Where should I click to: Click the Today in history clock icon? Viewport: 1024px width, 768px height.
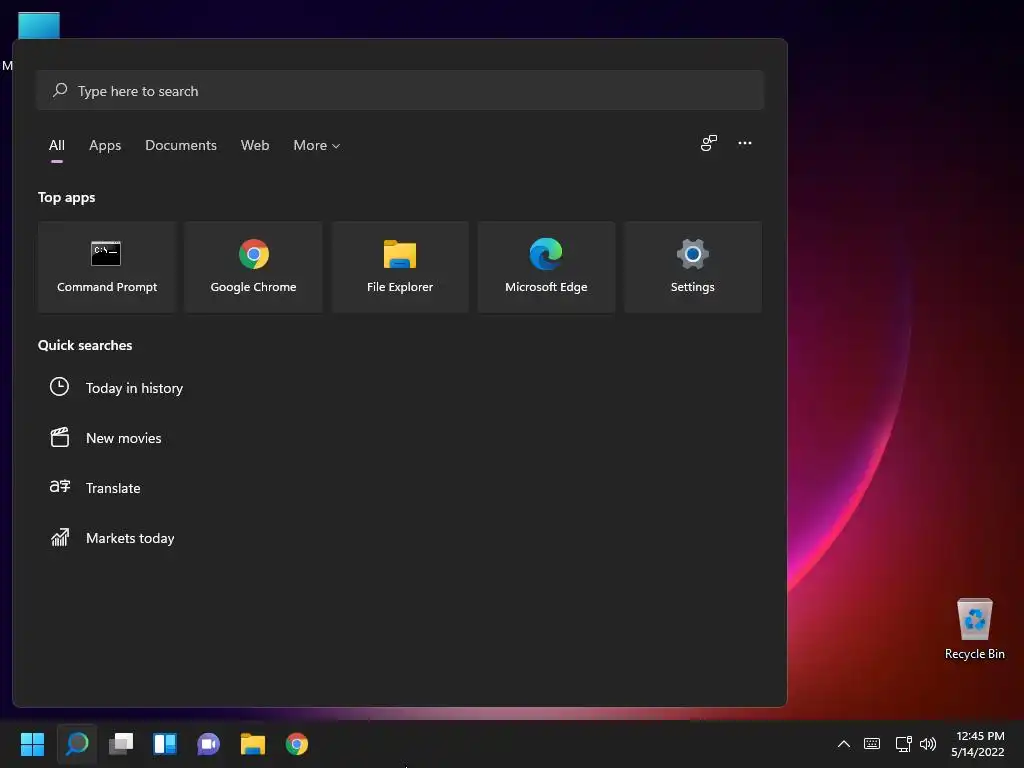59,387
